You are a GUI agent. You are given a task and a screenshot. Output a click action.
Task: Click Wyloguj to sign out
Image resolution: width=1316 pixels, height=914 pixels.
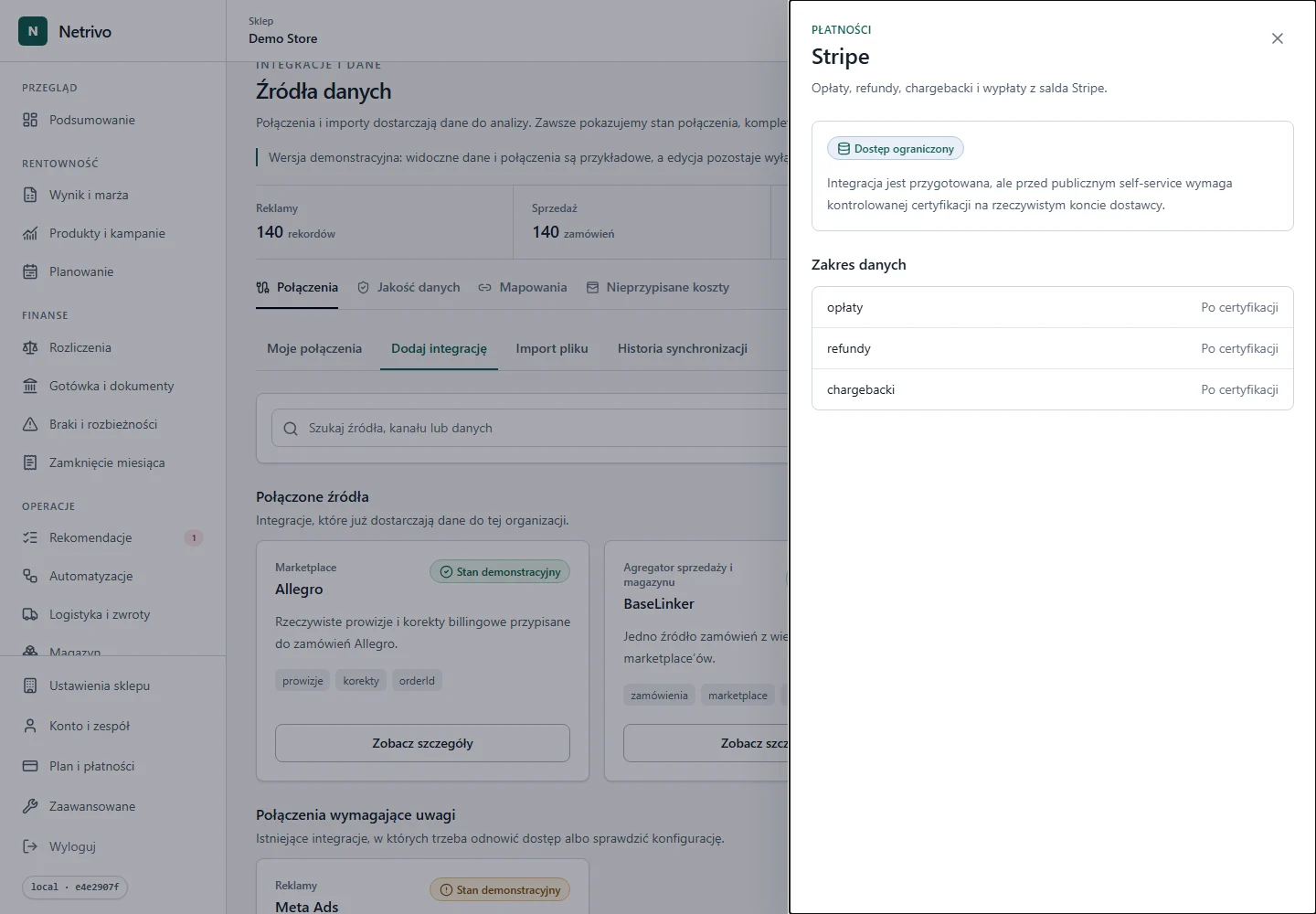click(113, 846)
